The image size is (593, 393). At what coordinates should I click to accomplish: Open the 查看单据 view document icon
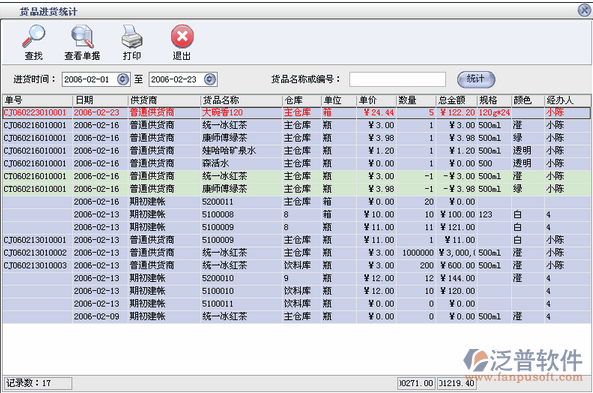(82, 36)
